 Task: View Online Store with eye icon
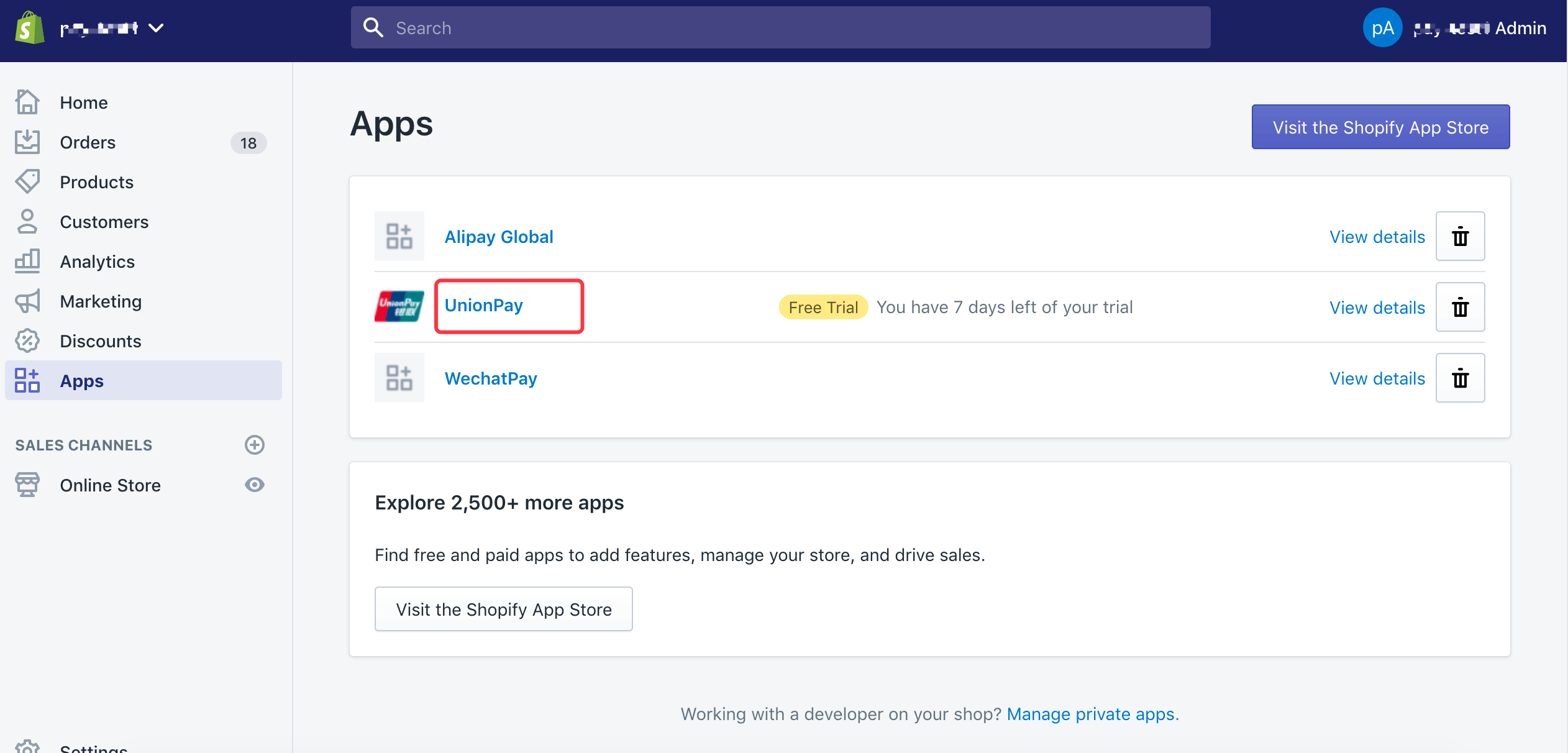[255, 485]
